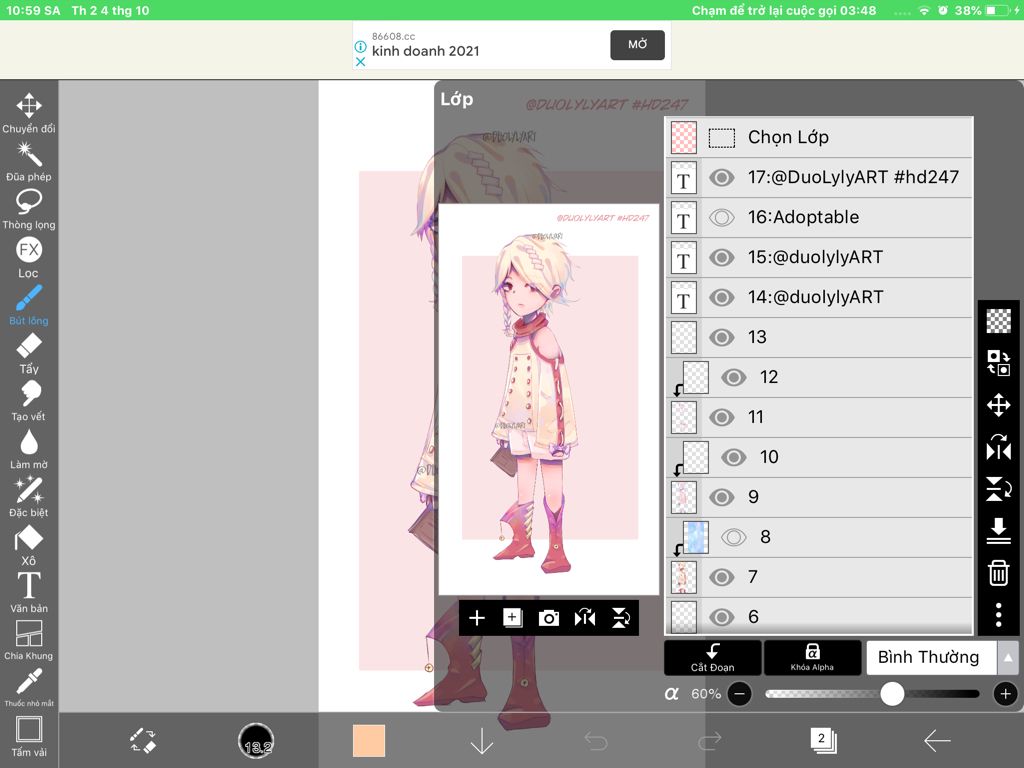This screenshot has width=1024, height=768.
Task: Select layer 9 in the list
Action: [x=820, y=498]
